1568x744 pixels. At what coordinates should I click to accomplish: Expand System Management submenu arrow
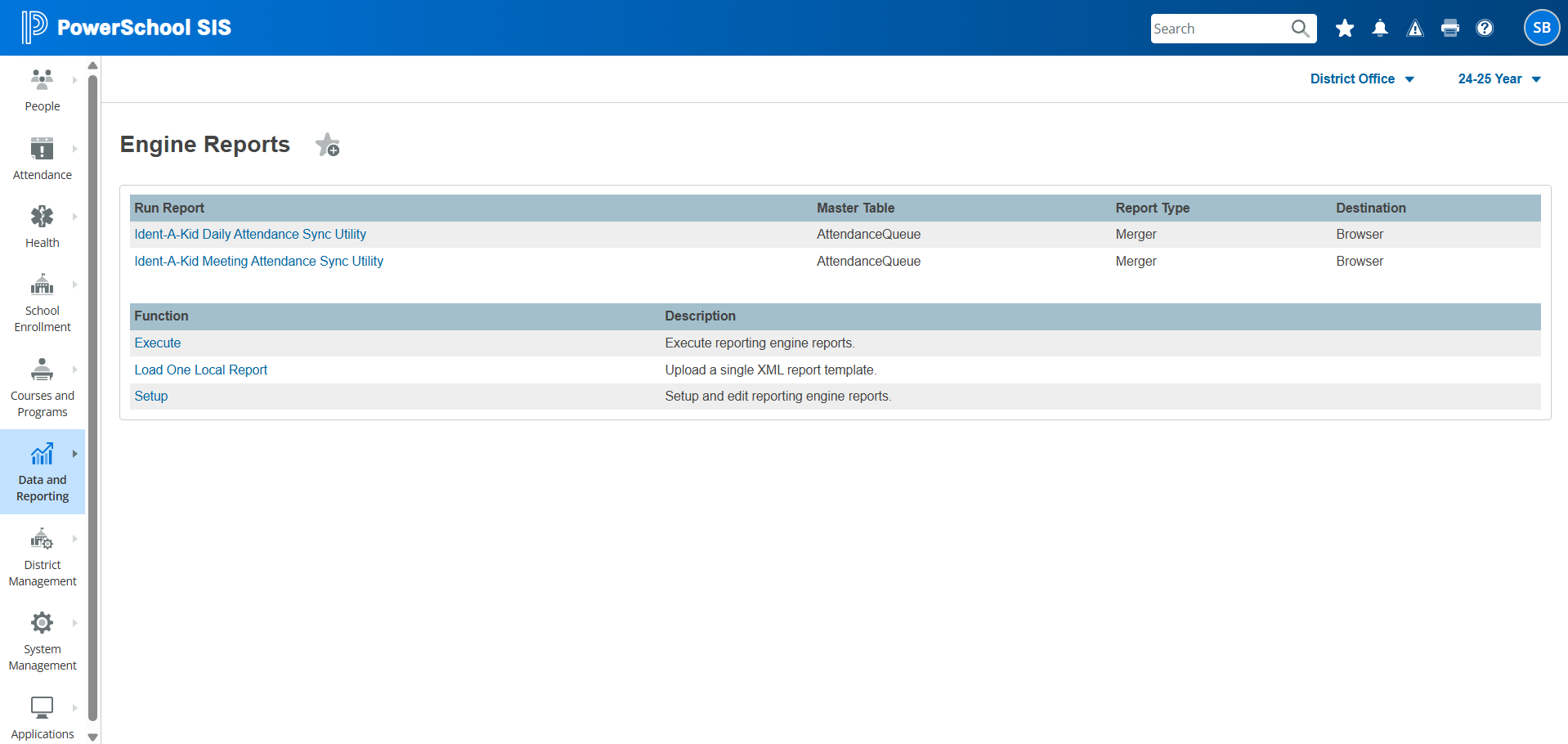(74, 623)
